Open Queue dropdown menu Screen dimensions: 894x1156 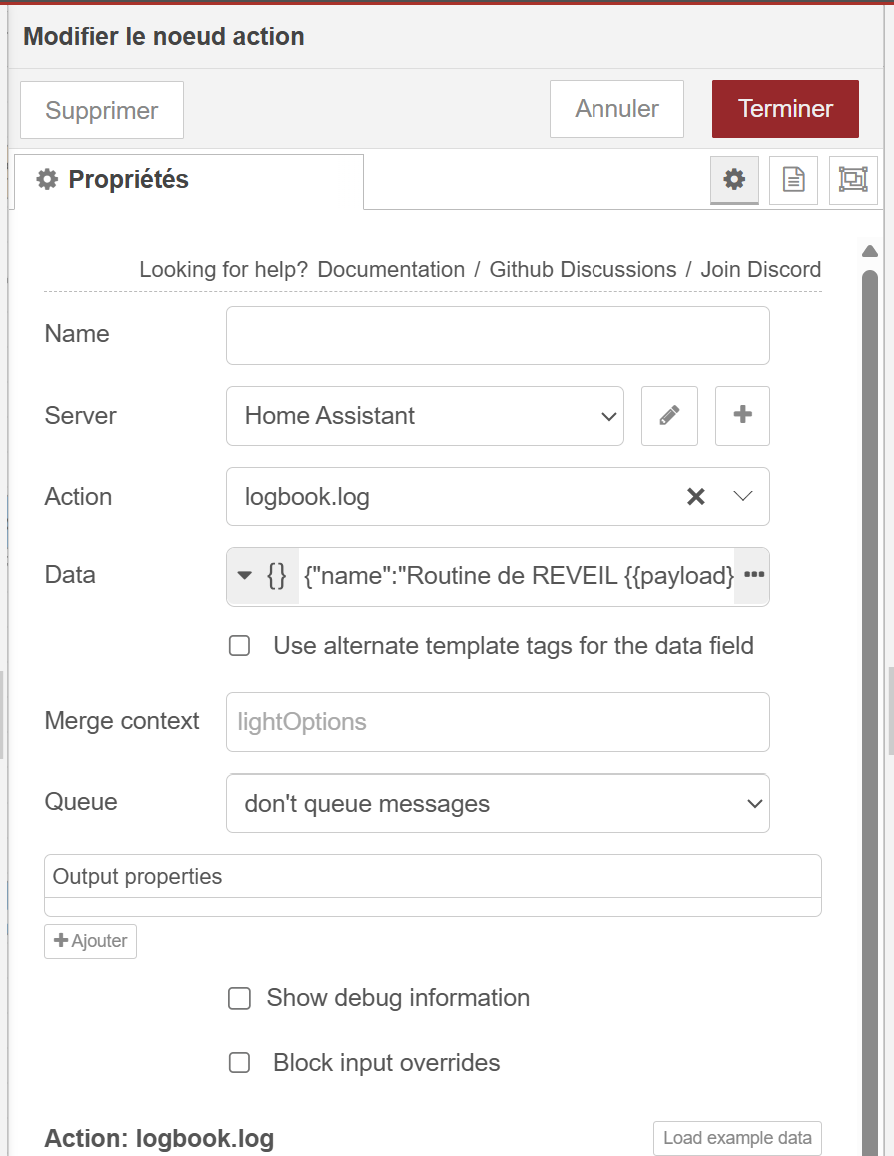click(497, 803)
